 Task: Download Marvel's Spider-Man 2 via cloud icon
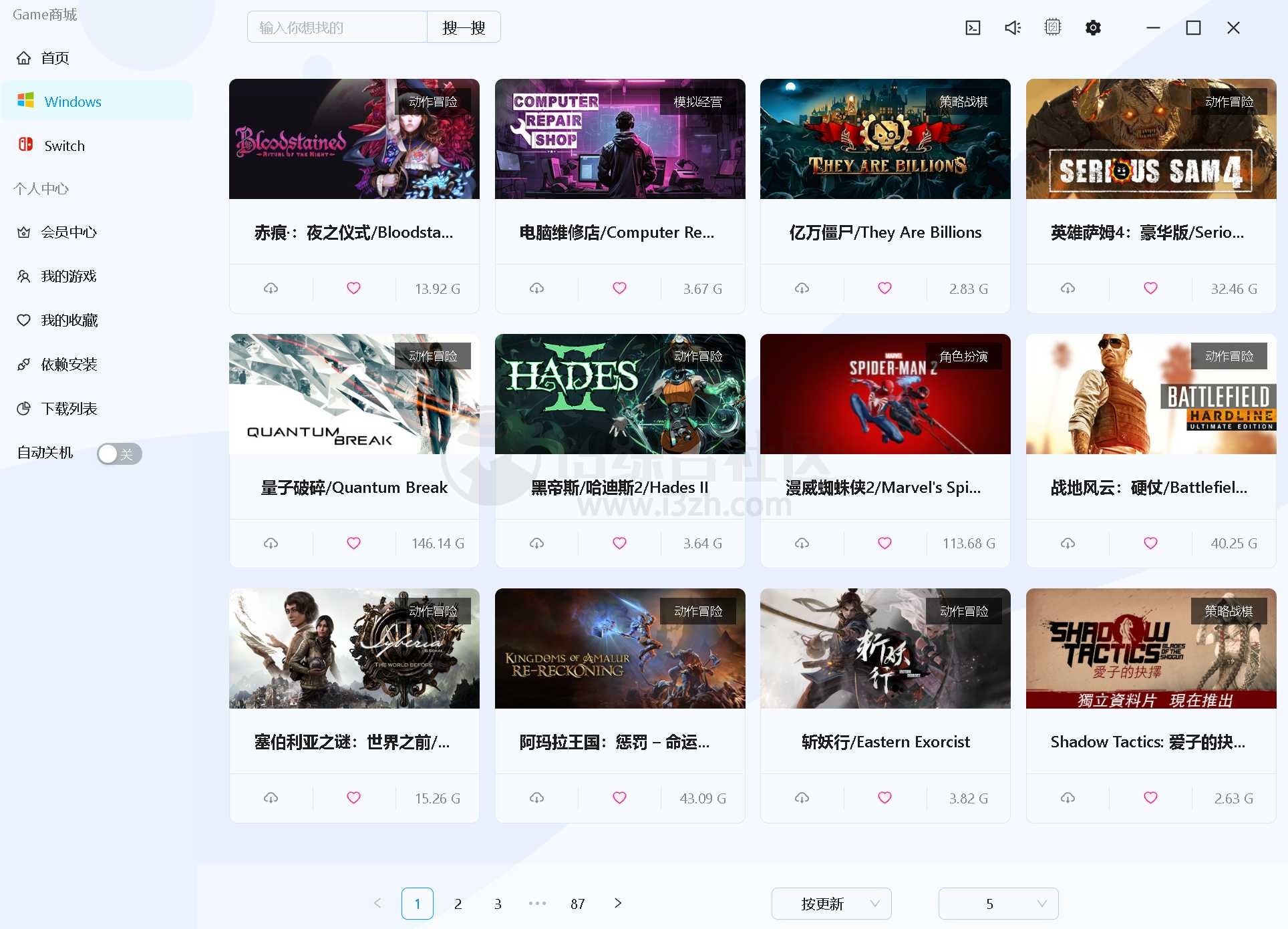(x=802, y=544)
